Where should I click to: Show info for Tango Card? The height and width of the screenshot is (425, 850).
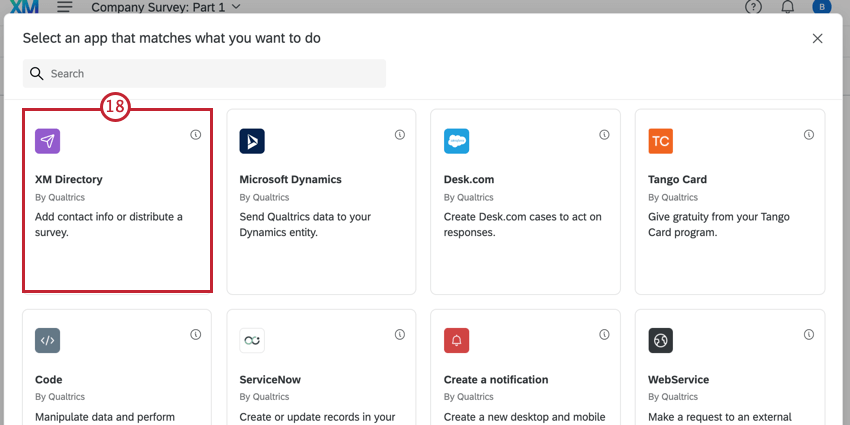click(809, 134)
